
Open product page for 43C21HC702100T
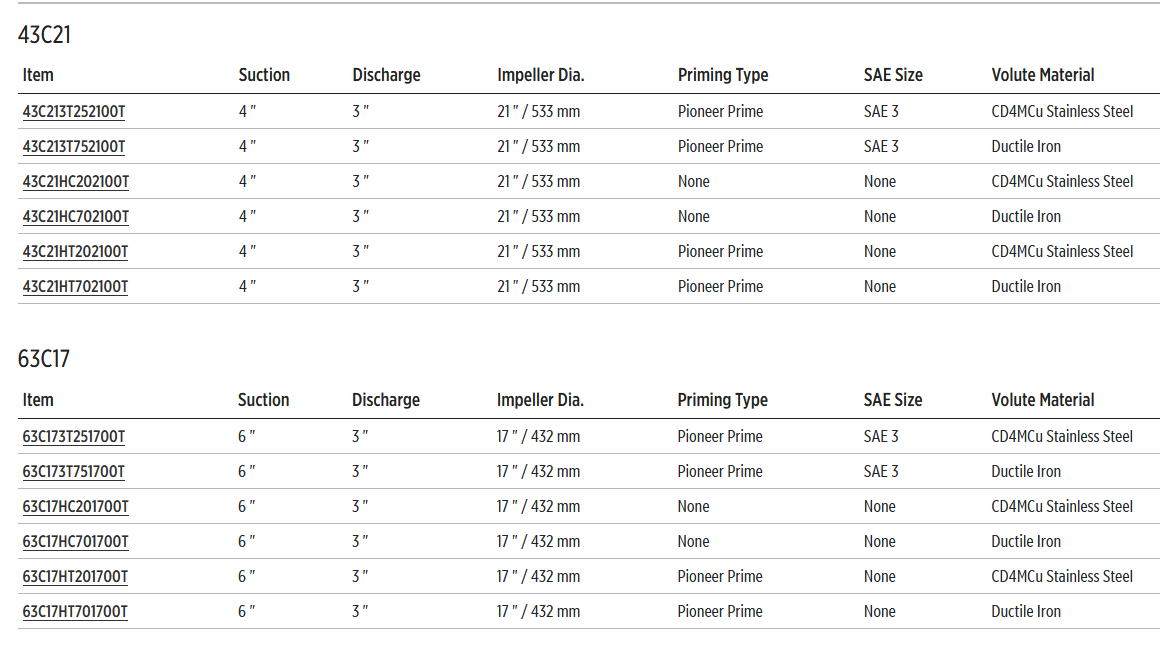pos(76,217)
